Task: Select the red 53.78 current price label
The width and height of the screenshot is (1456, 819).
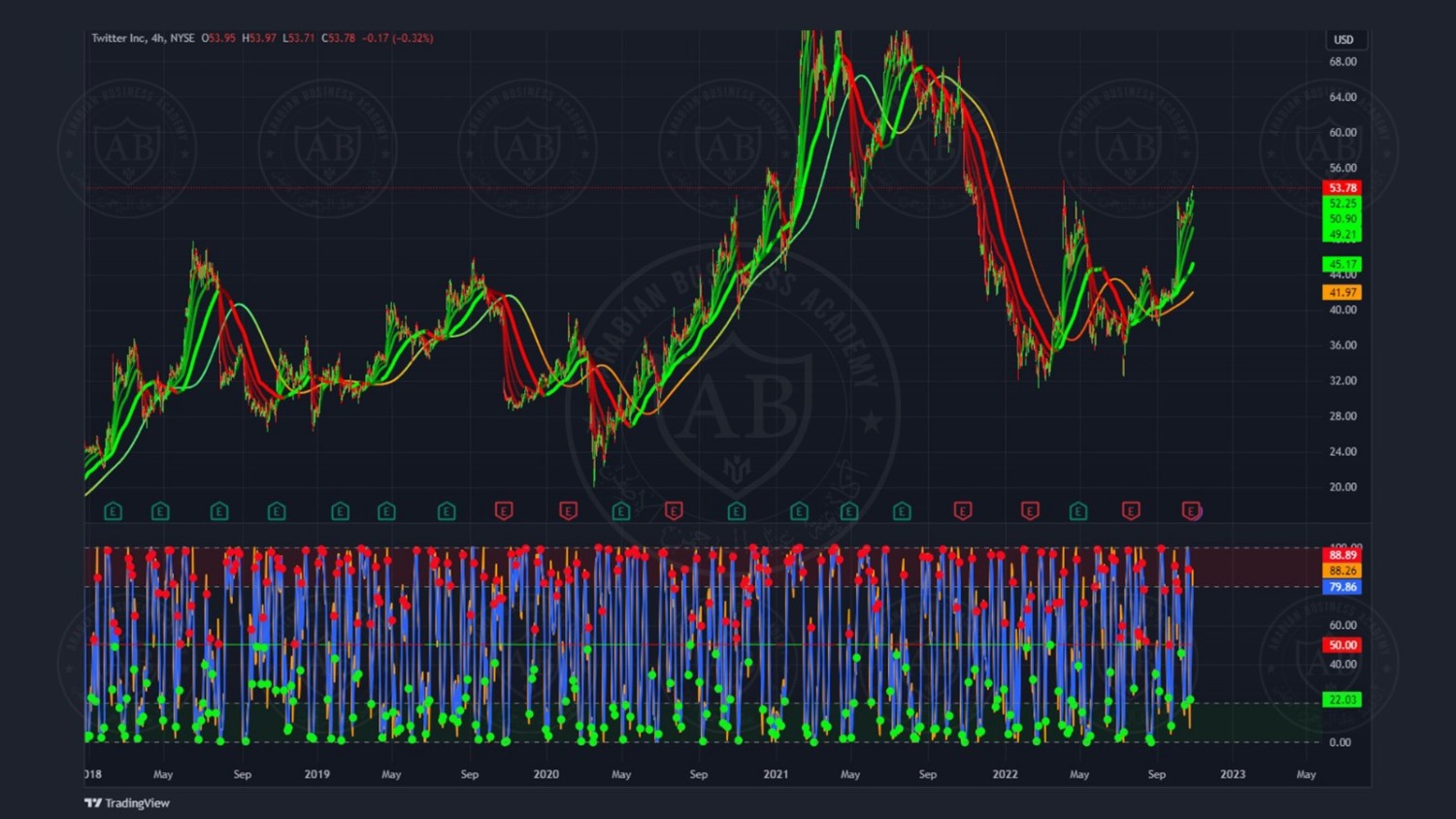Action: (1342, 187)
